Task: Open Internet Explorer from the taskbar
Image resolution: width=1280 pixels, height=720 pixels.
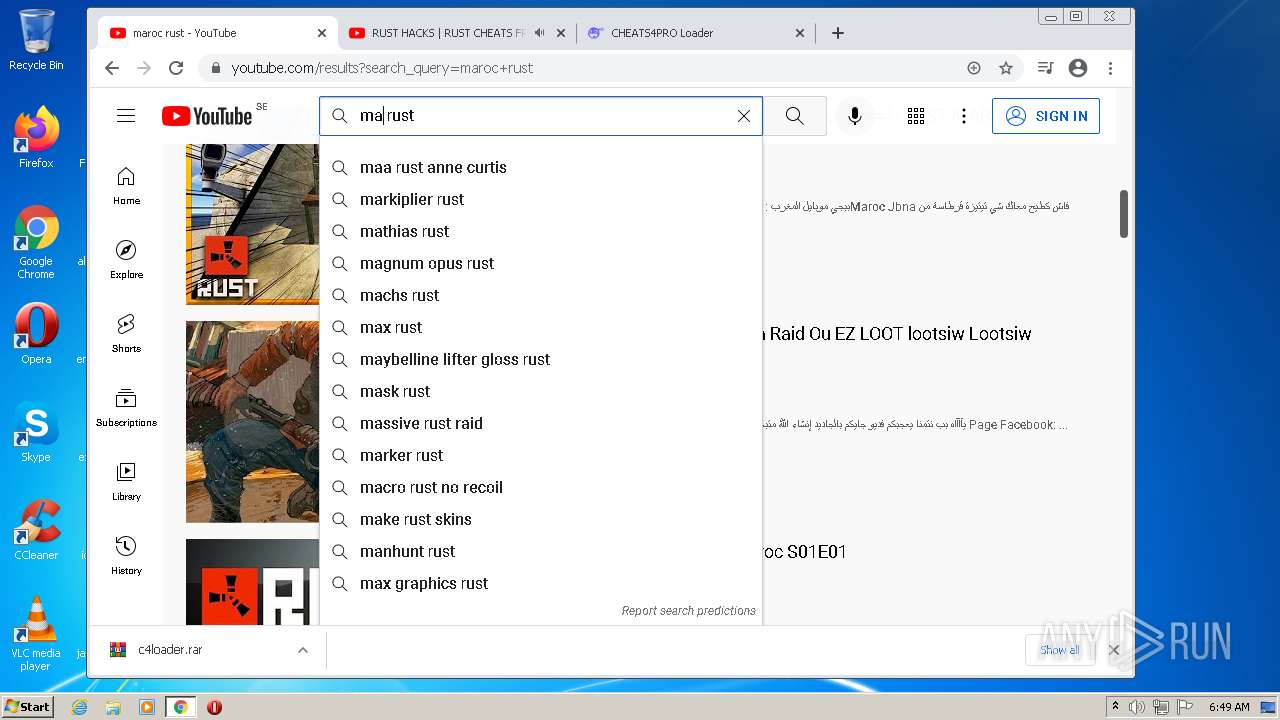Action: click(79, 707)
